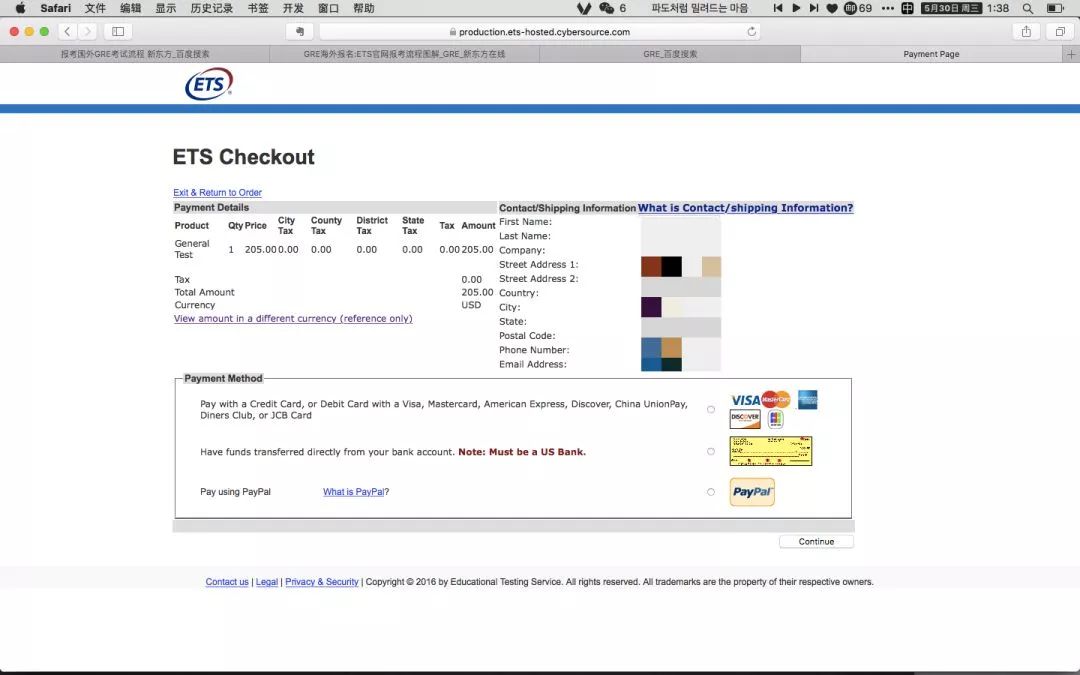This screenshot has height=675, width=1080.
Task: Click the 'Email Address:' label
Action: [532, 364]
